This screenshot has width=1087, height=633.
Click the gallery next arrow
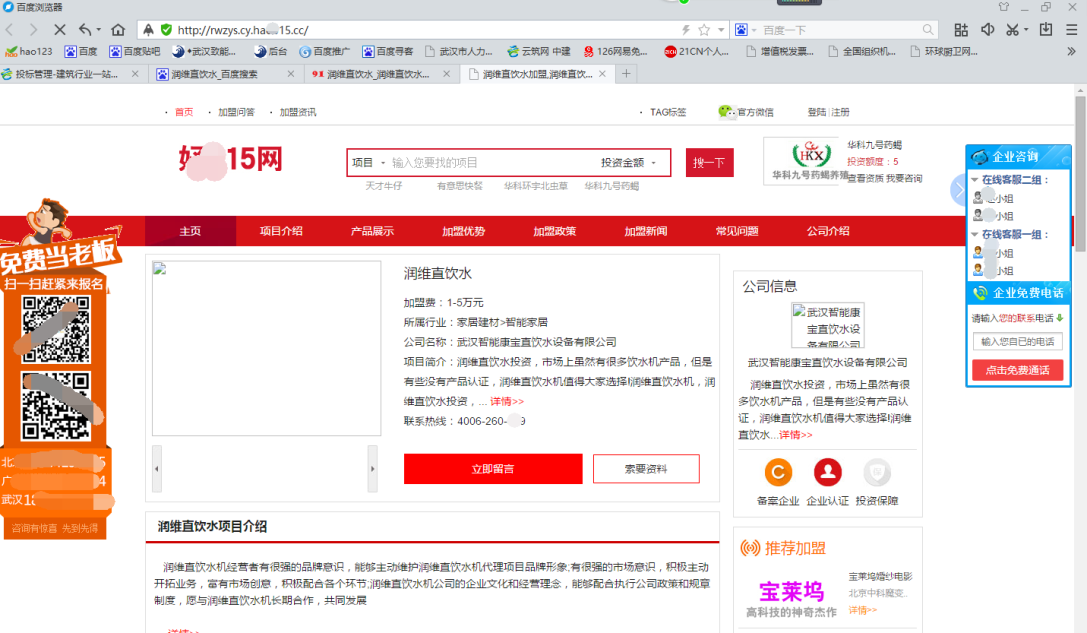[x=372, y=469]
